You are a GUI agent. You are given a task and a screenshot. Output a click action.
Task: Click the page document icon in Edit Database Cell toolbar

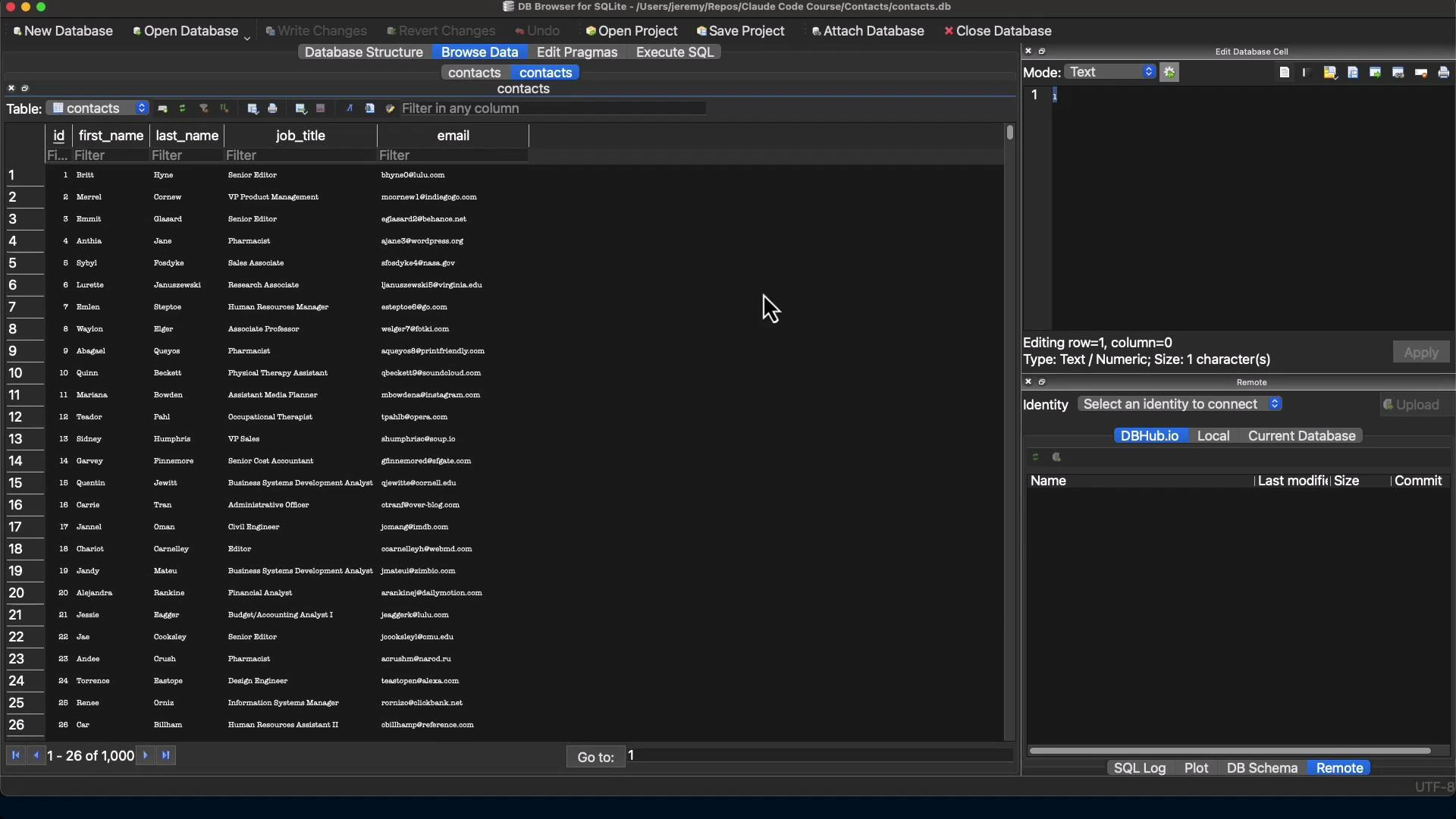pyautogui.click(x=1284, y=72)
